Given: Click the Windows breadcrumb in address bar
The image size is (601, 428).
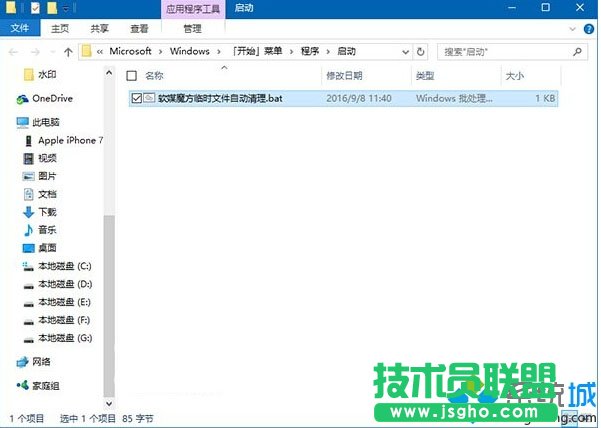Looking at the screenshot, I should (188, 51).
